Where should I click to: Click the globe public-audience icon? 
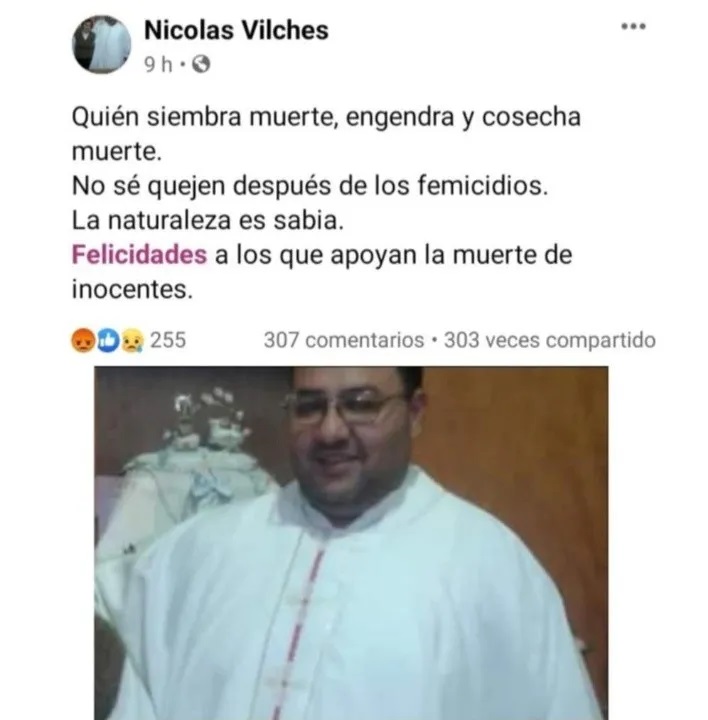click(201, 64)
